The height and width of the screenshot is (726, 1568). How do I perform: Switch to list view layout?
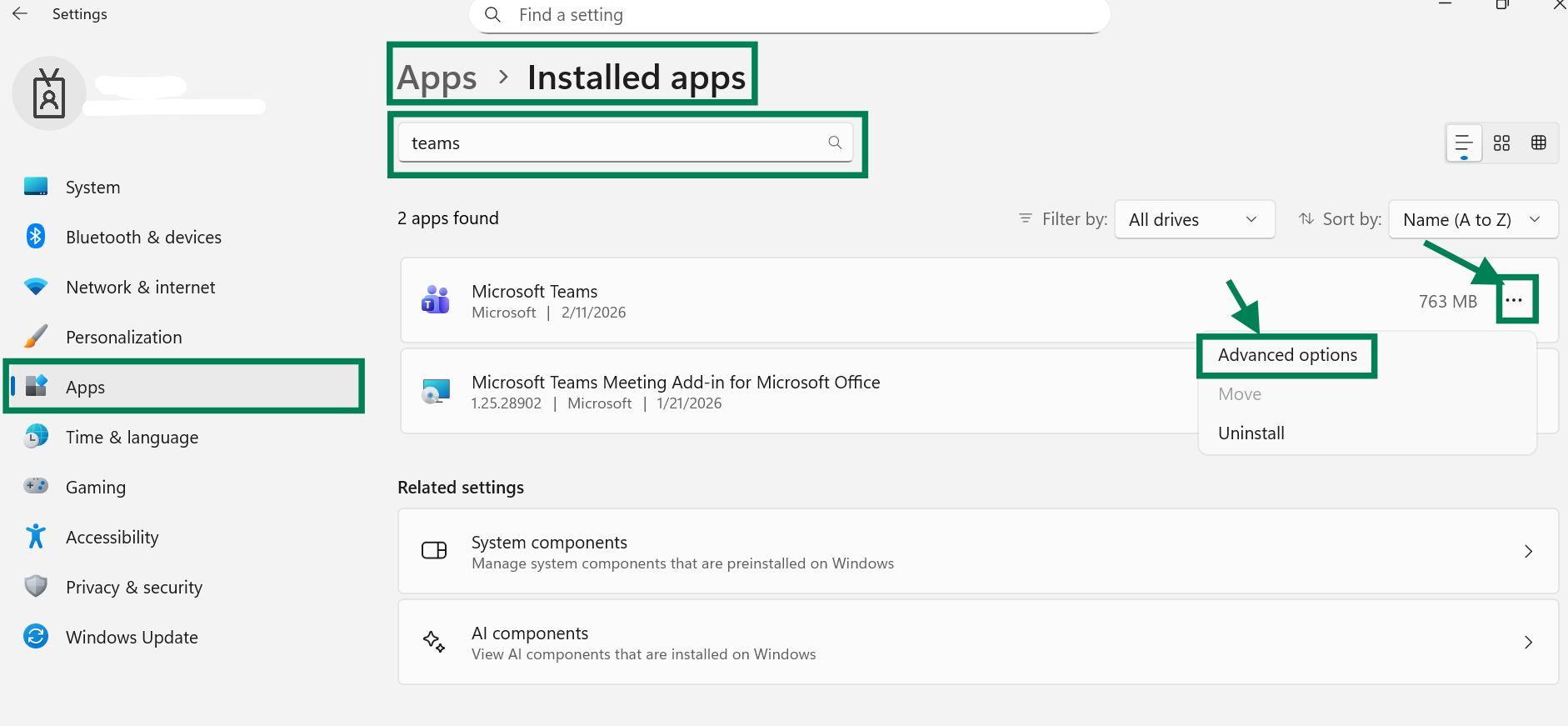coord(1464,143)
